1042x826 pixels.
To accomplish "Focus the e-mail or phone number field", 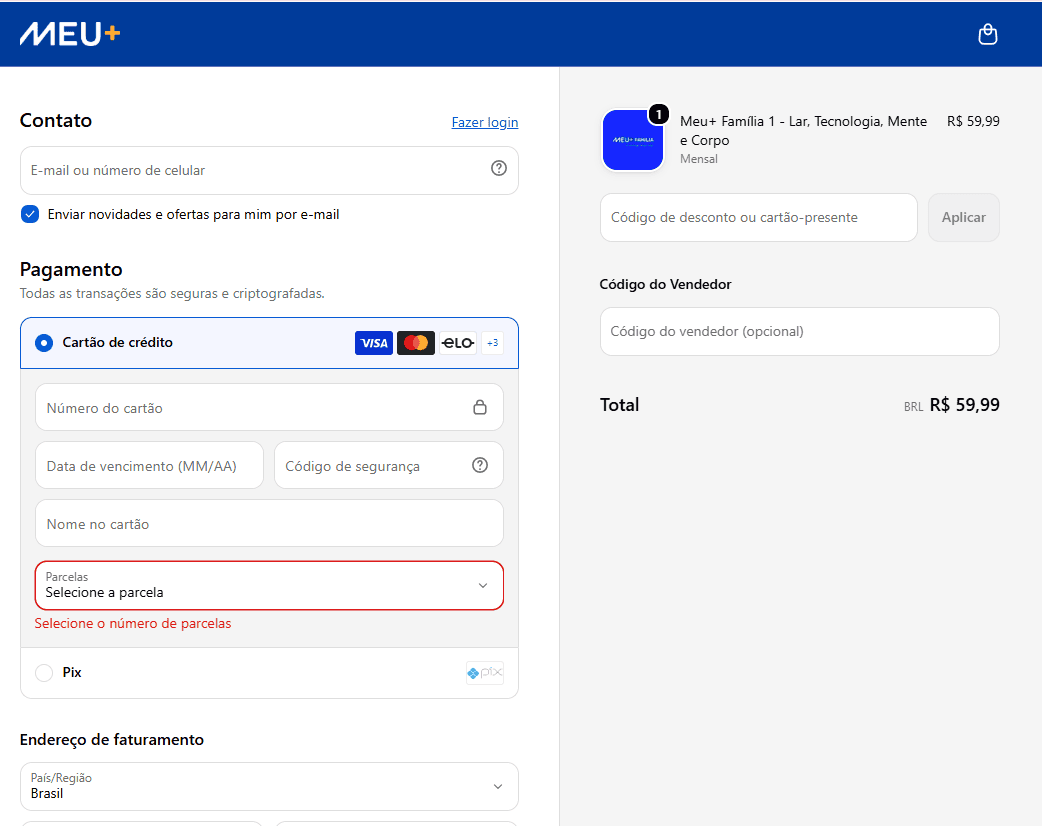I will pos(269,170).
